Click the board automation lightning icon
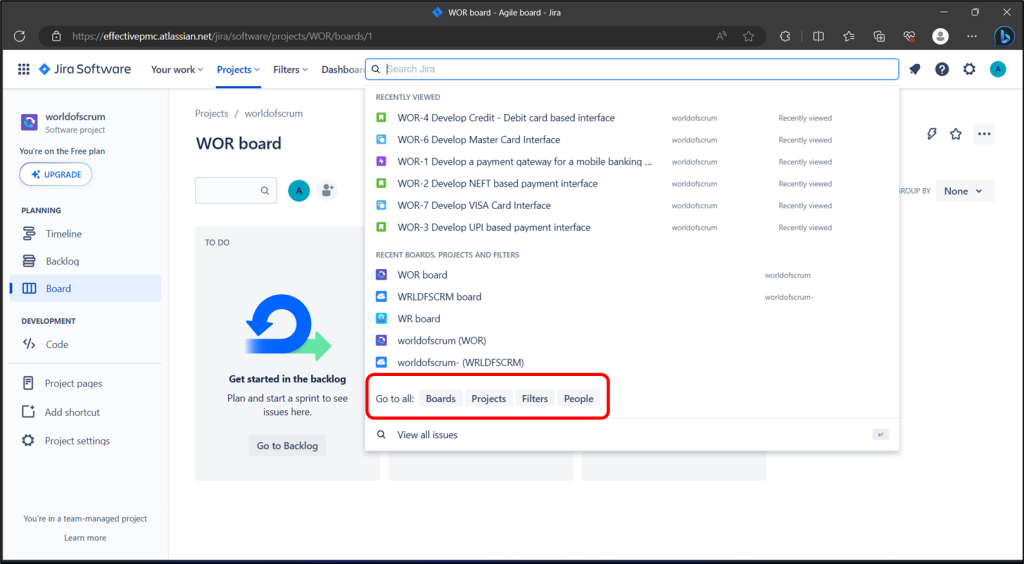This screenshot has height=564, width=1024. [932, 134]
